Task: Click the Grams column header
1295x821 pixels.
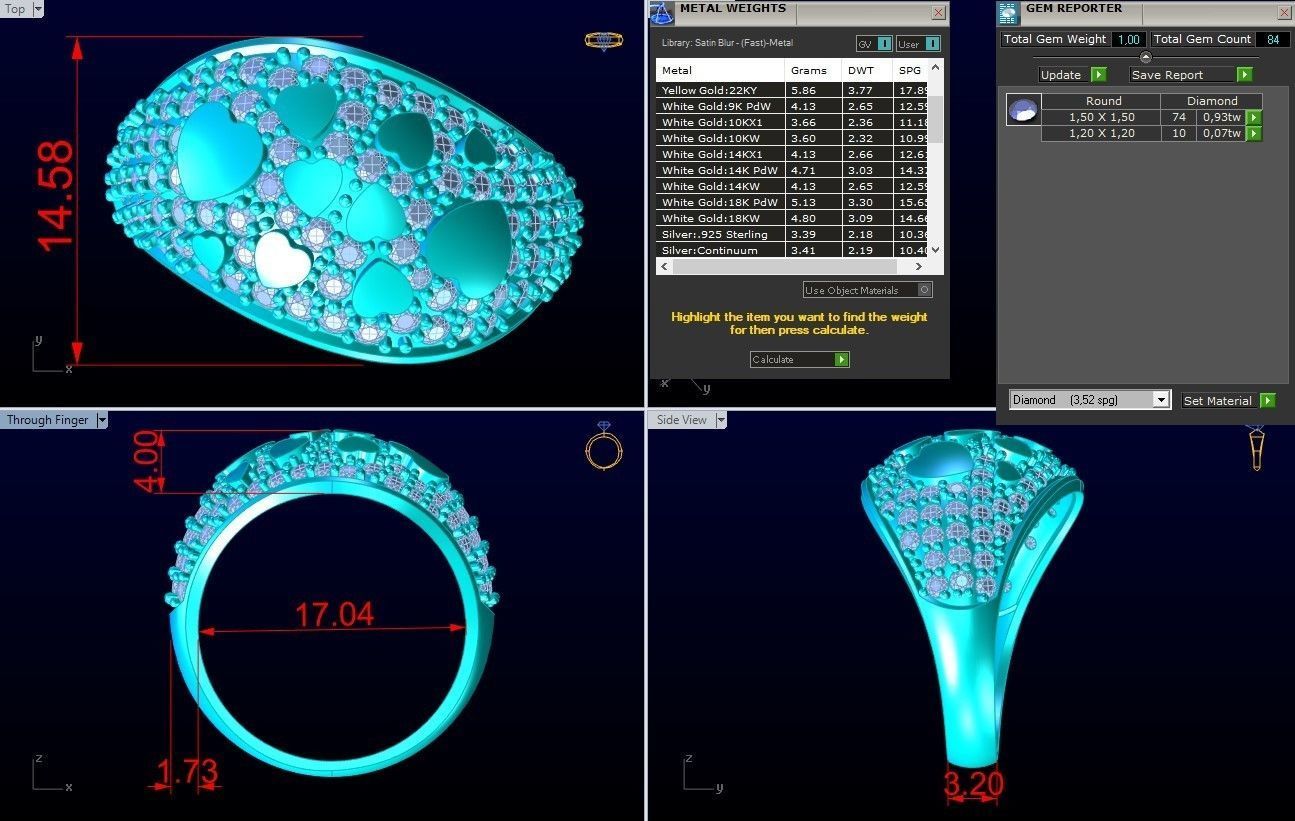Action: [813, 70]
